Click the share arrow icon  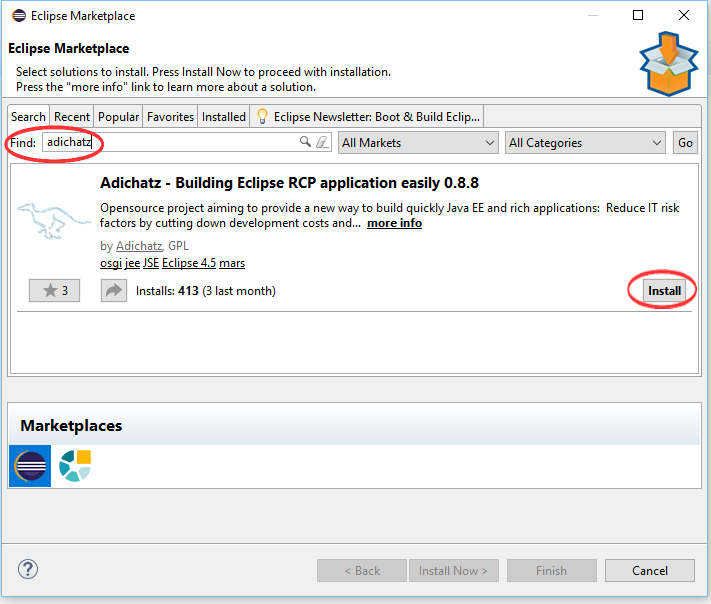coord(114,291)
